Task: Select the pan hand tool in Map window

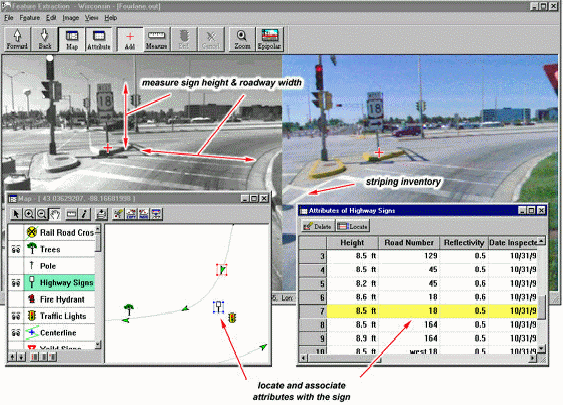Action: (x=55, y=214)
